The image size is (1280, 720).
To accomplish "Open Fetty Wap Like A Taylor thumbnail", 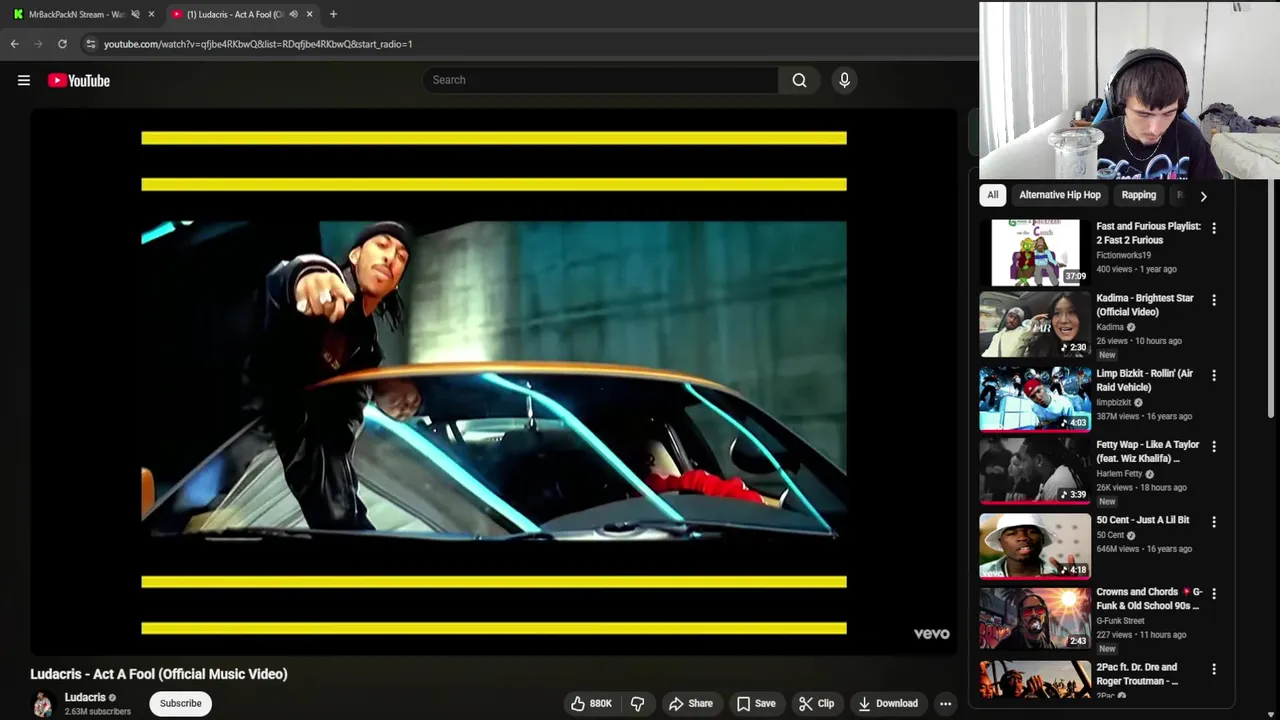I will coord(1035,470).
